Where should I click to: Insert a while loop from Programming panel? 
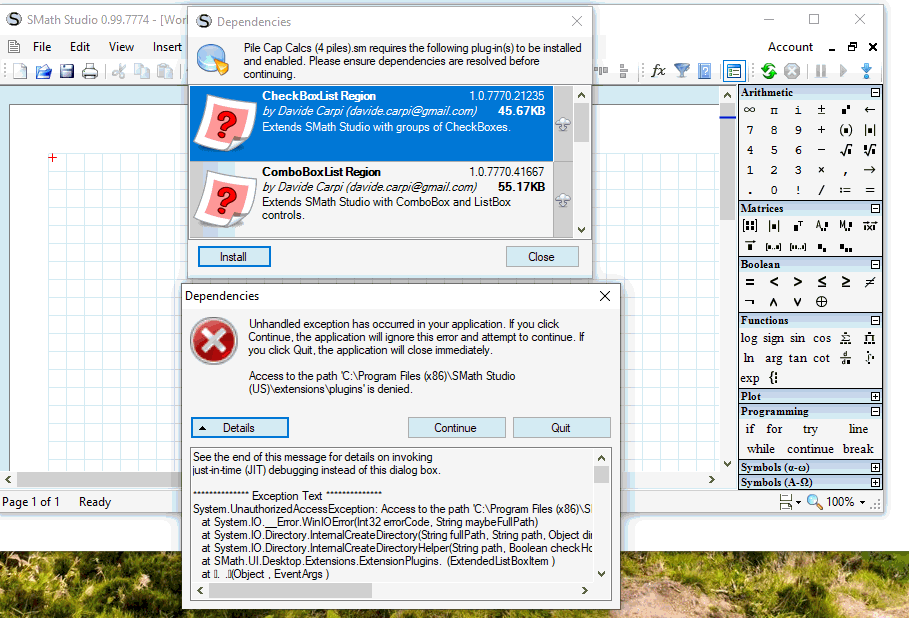click(760, 448)
